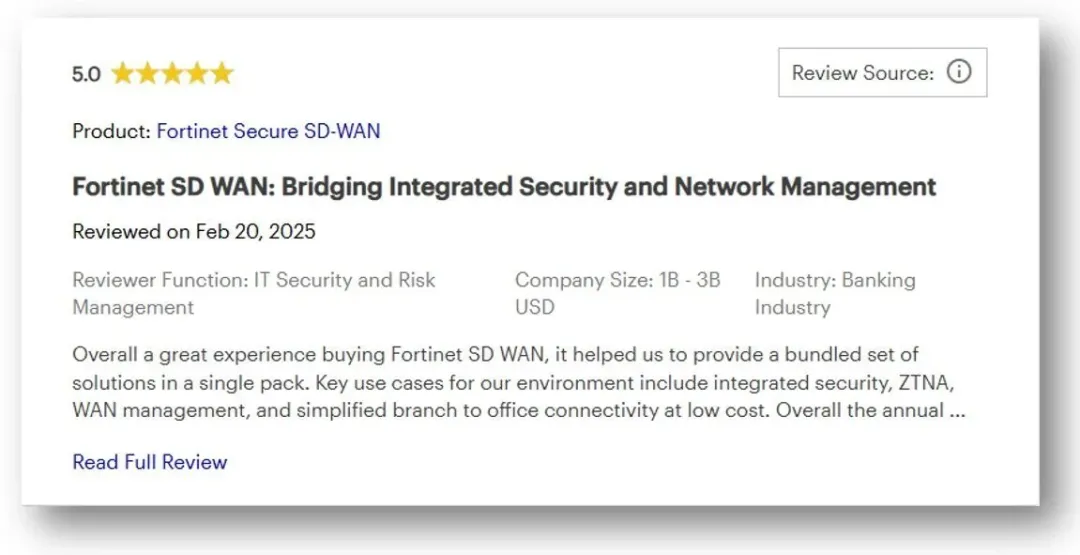Select the middle star of the rating
The height and width of the screenshot is (555, 1080).
coord(172,73)
